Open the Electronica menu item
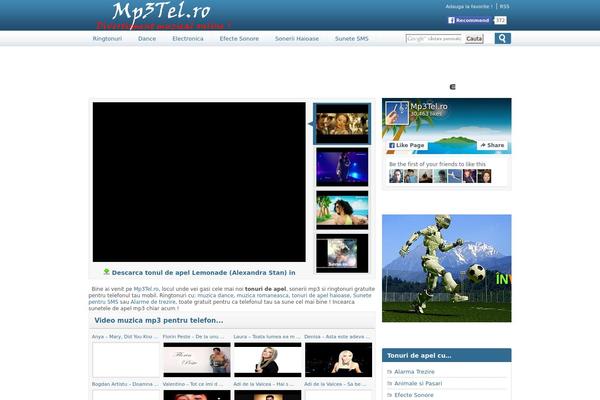Viewport: 600px width, 400px height. (188, 39)
